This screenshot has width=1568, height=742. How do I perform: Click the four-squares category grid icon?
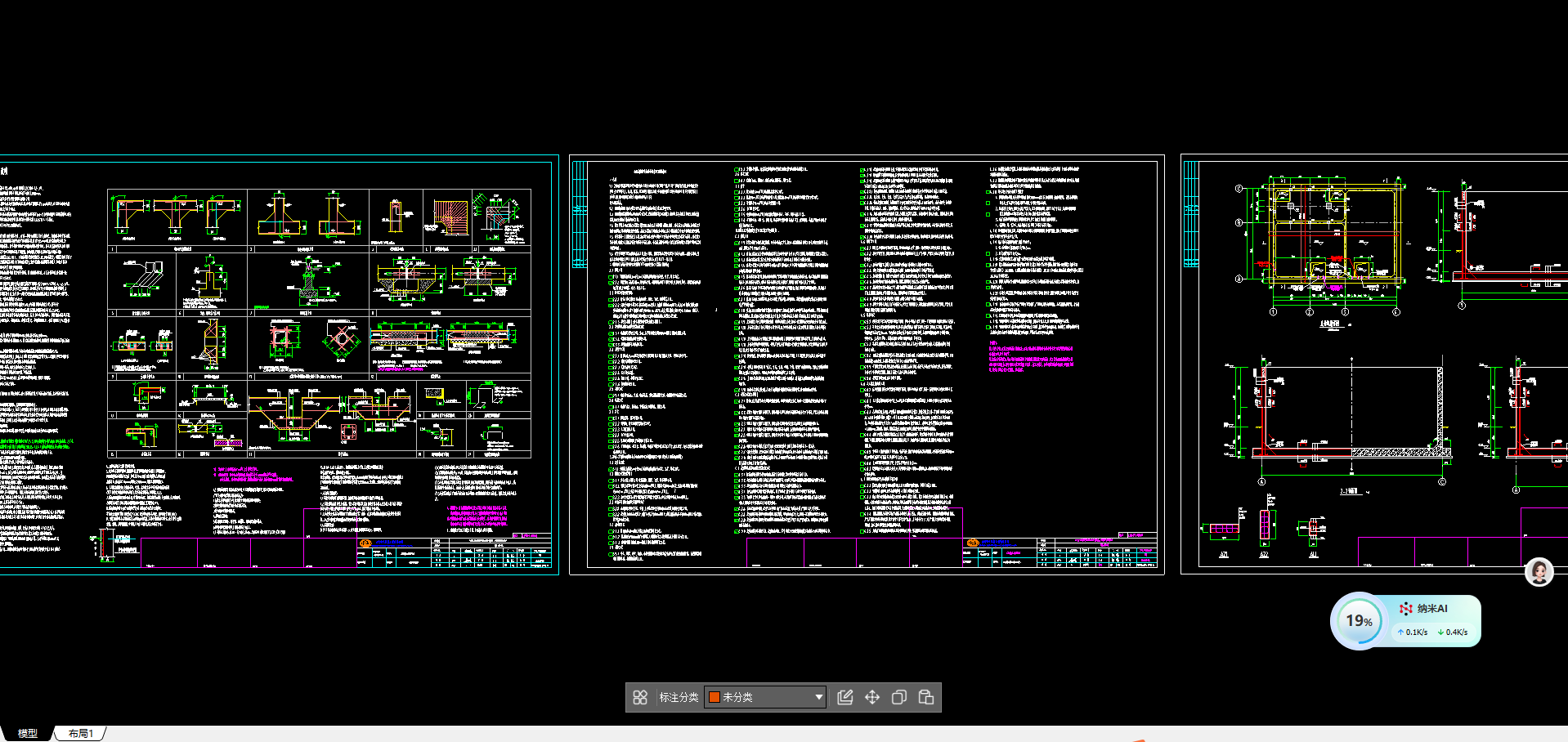640,697
